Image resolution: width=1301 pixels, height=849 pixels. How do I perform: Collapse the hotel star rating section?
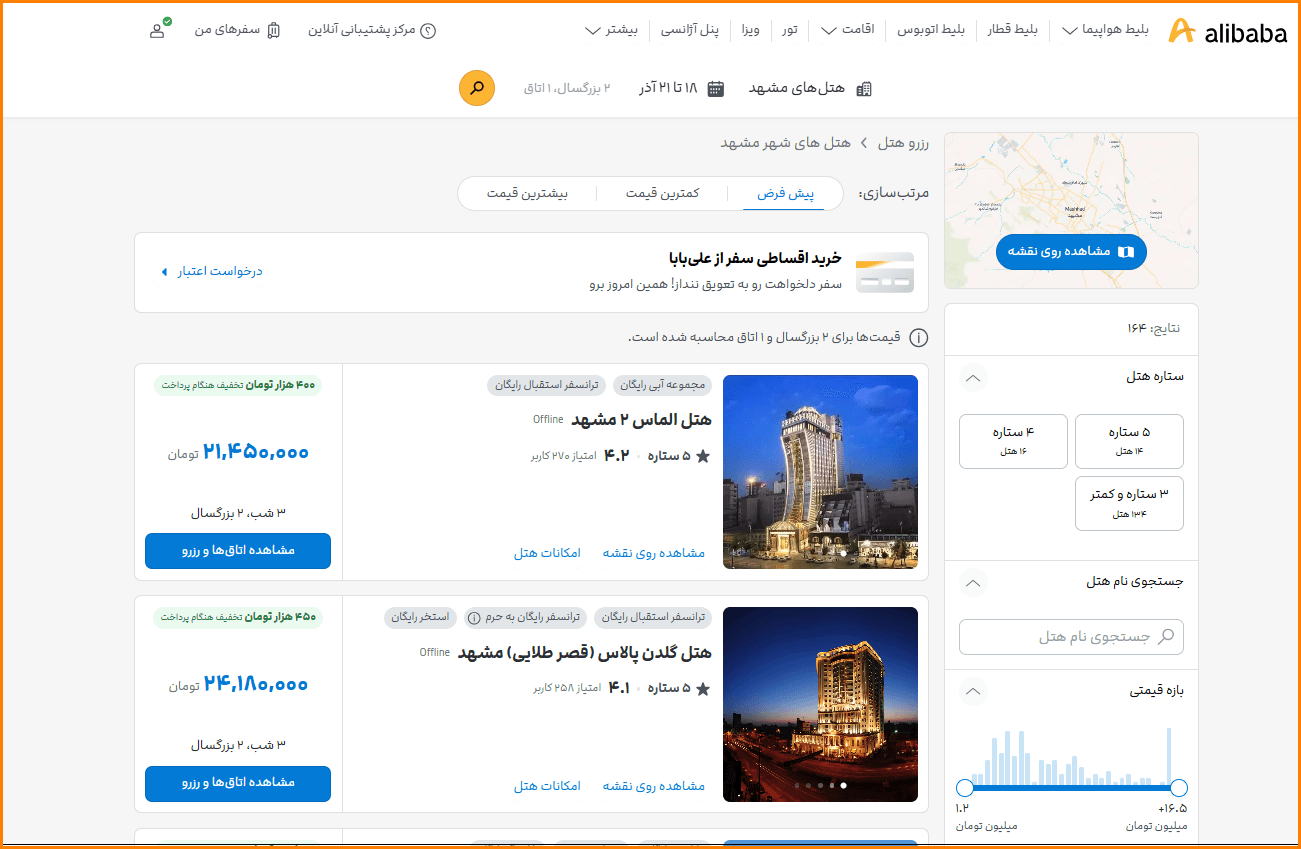pyautogui.click(x=973, y=378)
